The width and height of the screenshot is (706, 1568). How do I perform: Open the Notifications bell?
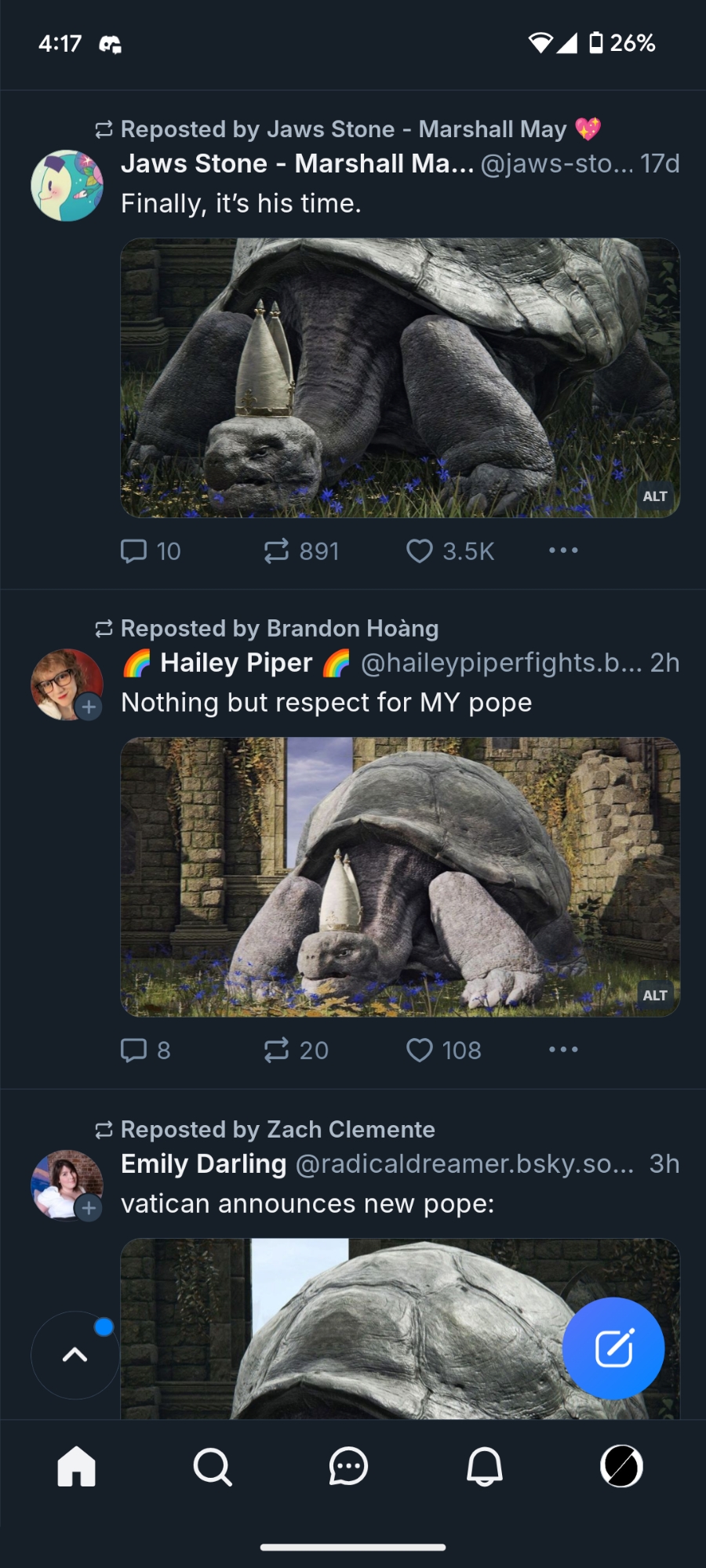(x=485, y=1466)
